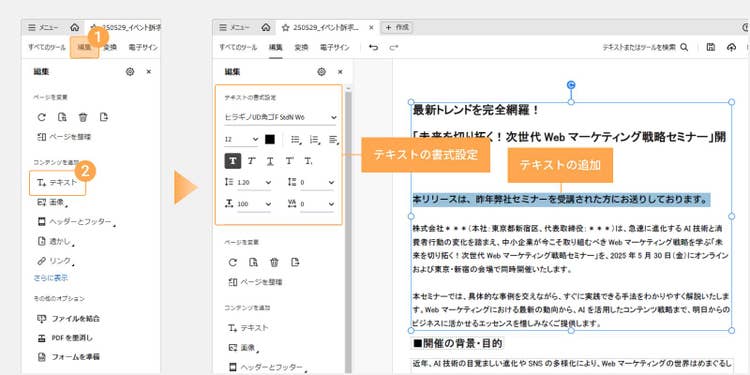Open character spacing VA dropdown

click(311, 204)
